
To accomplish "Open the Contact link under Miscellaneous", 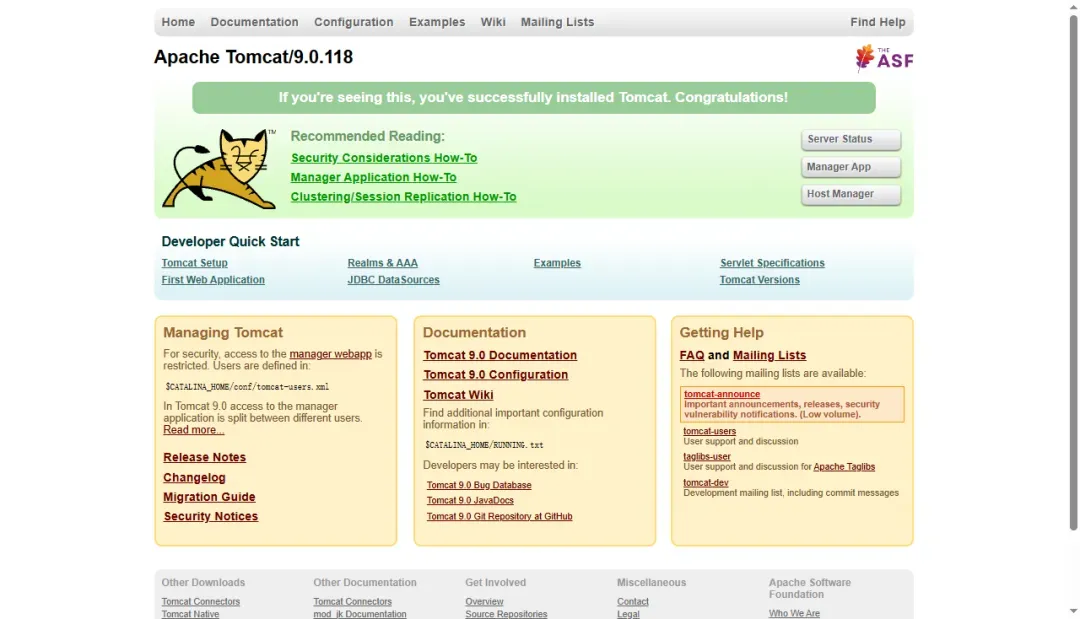I will (x=632, y=601).
